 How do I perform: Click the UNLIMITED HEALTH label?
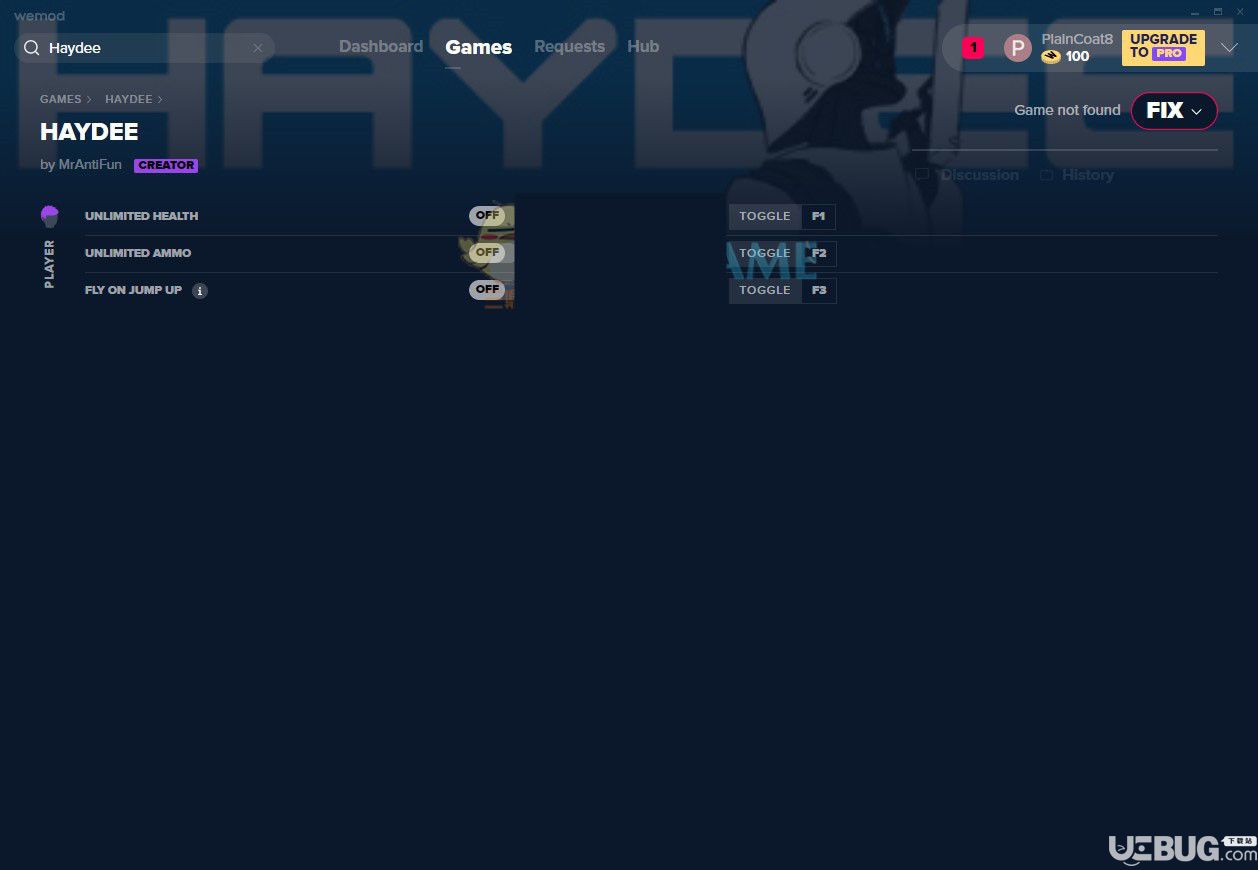pos(141,216)
